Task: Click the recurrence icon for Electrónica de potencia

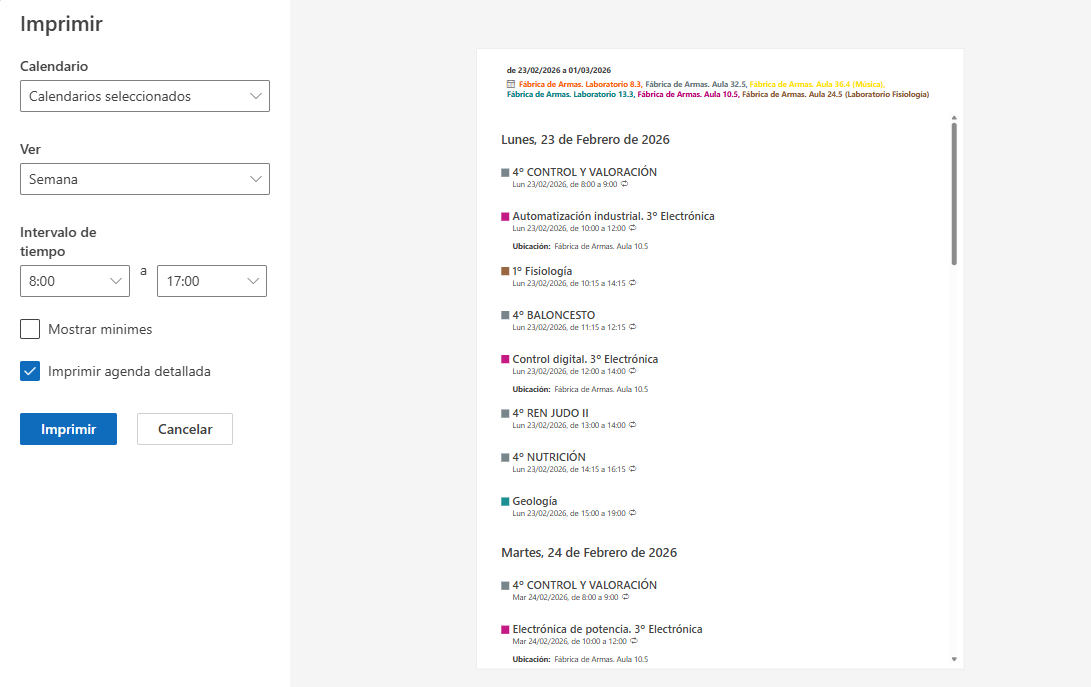Action: click(x=634, y=640)
